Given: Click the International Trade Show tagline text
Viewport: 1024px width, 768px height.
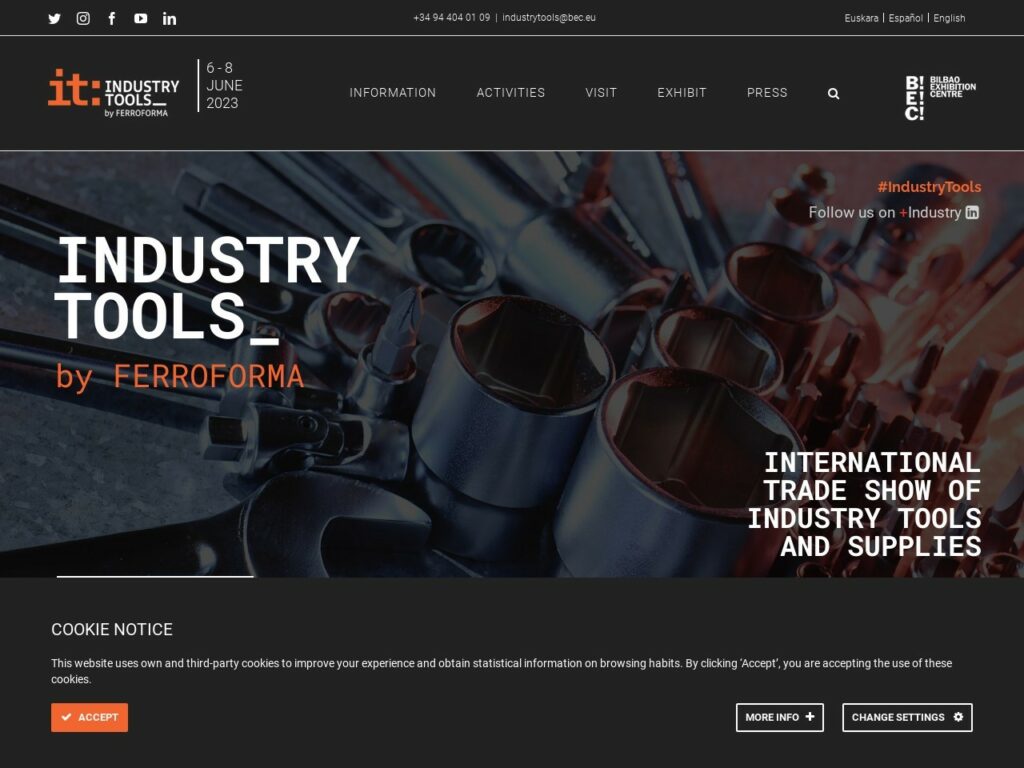Looking at the screenshot, I should click(864, 504).
